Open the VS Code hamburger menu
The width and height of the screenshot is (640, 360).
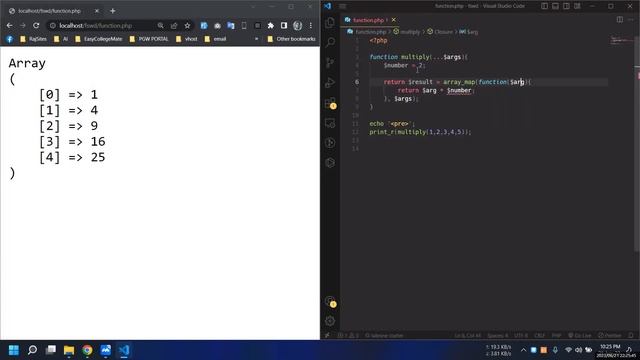coord(343,6)
